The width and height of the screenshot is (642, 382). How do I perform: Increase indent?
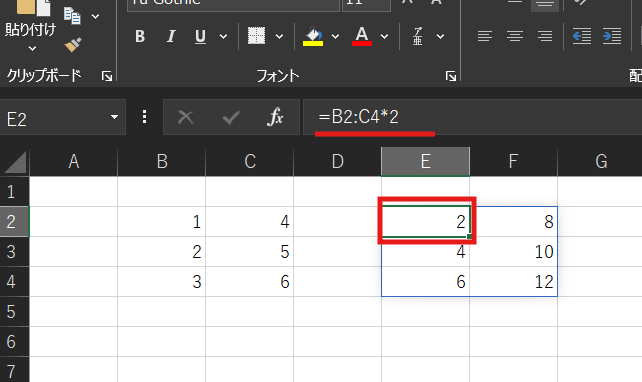point(612,36)
